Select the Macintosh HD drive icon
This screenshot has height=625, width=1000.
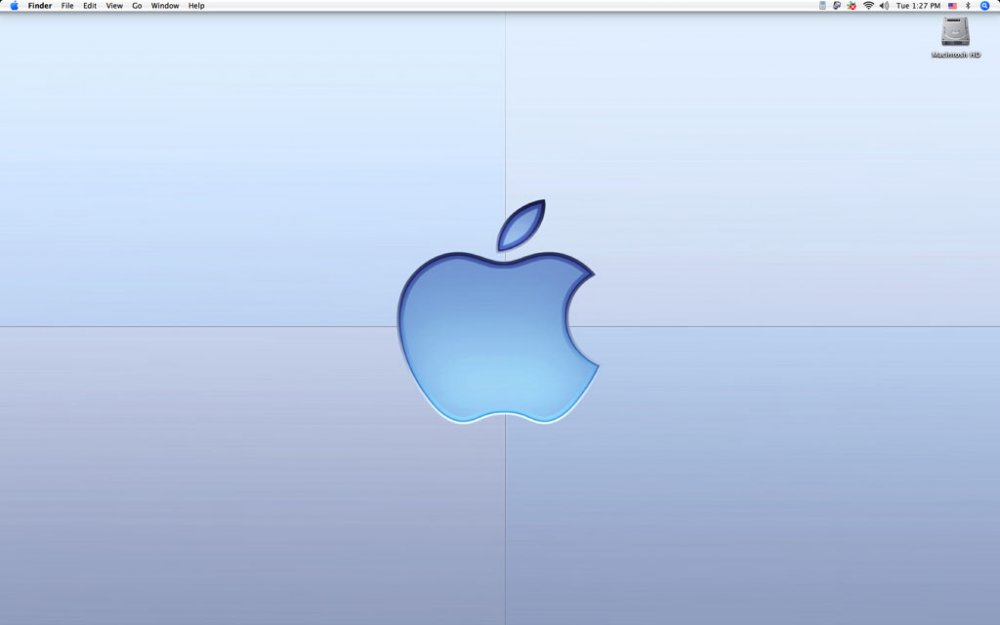pos(956,32)
